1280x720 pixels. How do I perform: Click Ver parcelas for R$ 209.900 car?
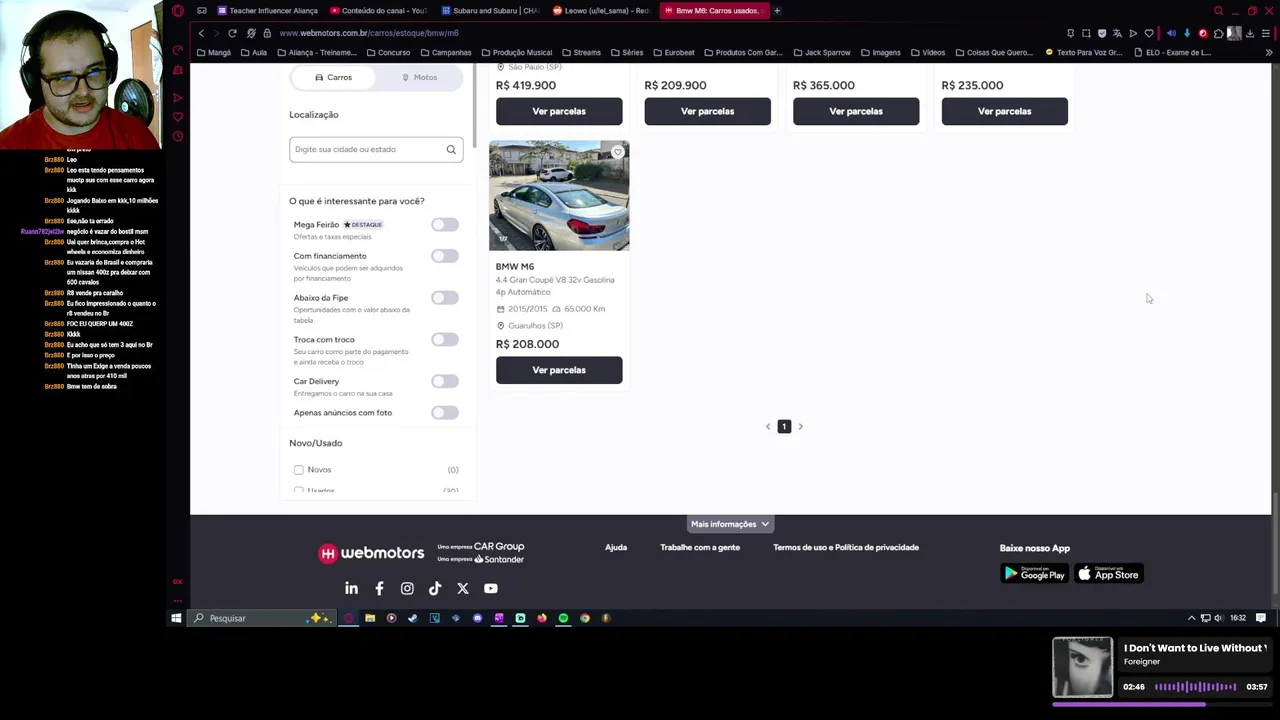pos(707,111)
